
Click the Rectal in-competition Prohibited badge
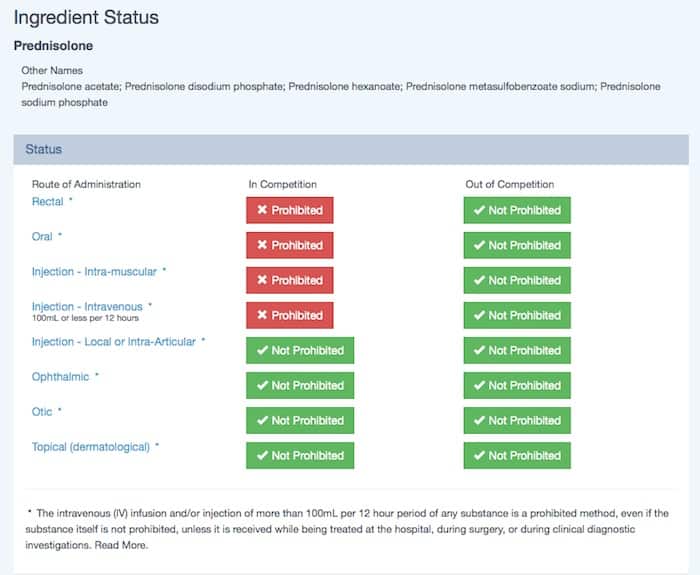tap(290, 210)
